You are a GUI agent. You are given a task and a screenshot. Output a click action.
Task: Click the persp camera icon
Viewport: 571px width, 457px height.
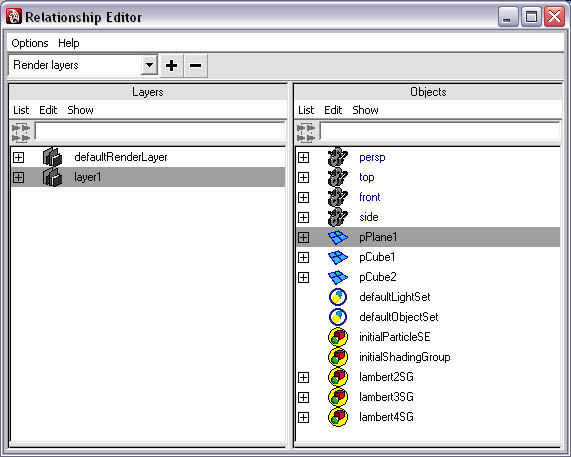338,157
